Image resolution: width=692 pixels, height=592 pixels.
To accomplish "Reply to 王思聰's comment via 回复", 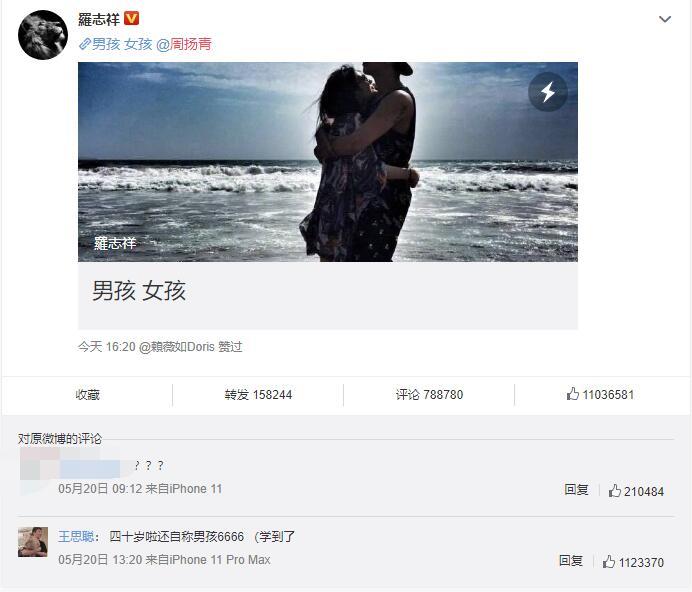I will pos(571,561).
